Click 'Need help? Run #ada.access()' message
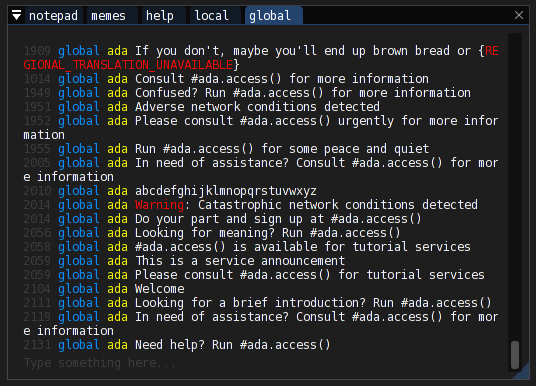536x386 pixels. (232, 345)
